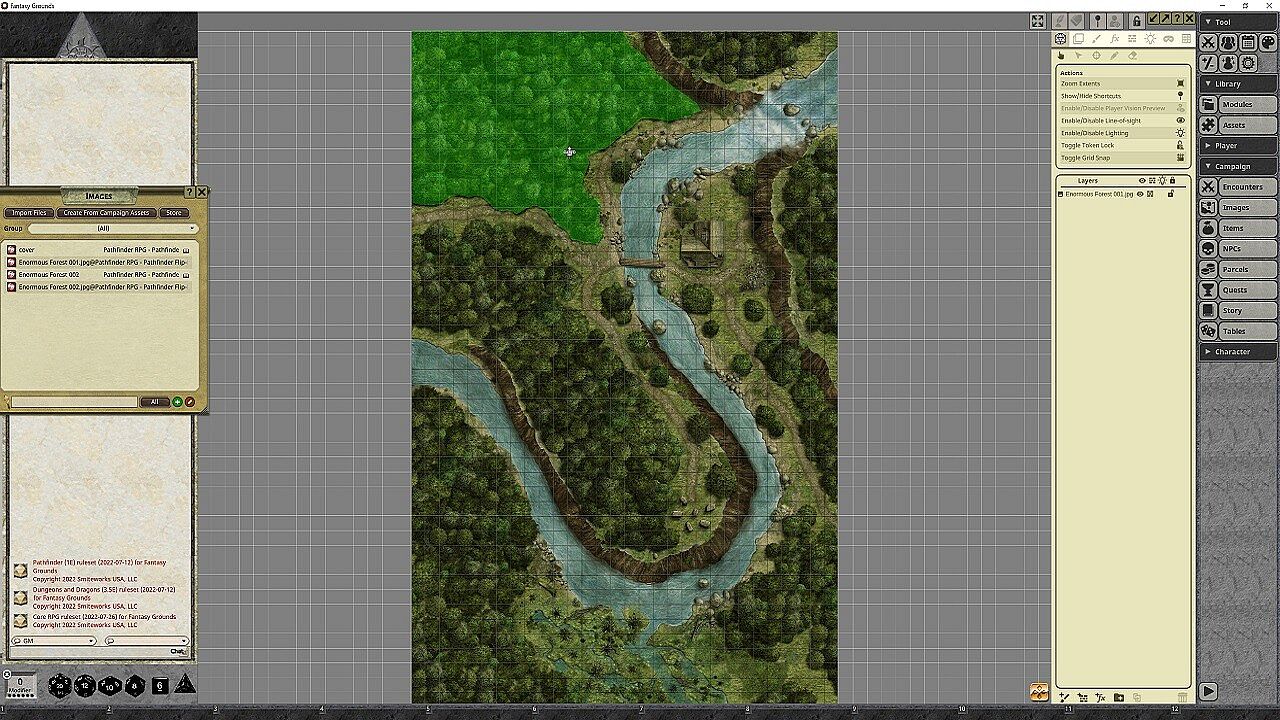Open the cover image entry
This screenshot has width=1280, height=720.
click(99, 250)
